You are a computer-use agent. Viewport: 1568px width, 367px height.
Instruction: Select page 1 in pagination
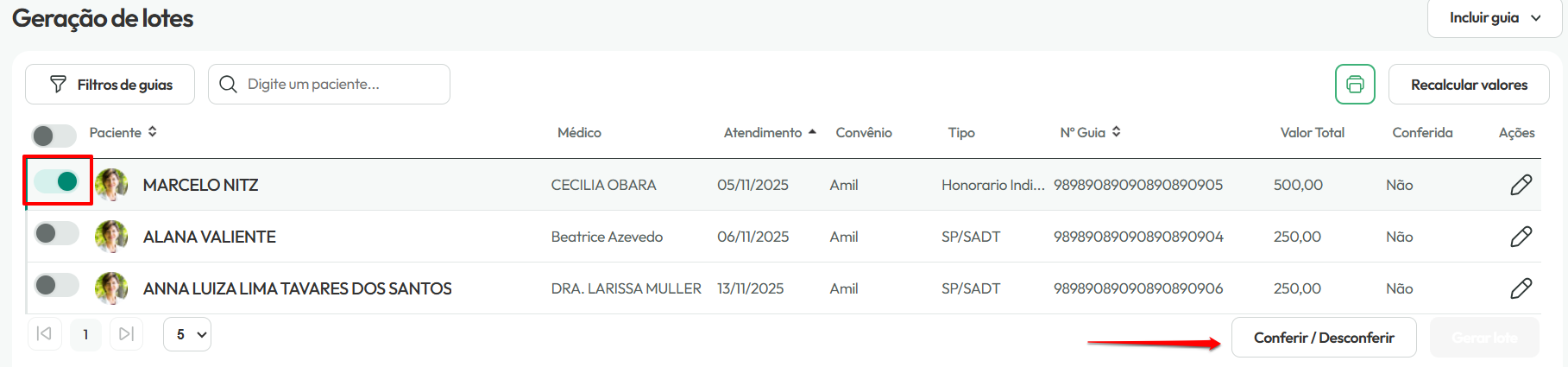(x=85, y=334)
